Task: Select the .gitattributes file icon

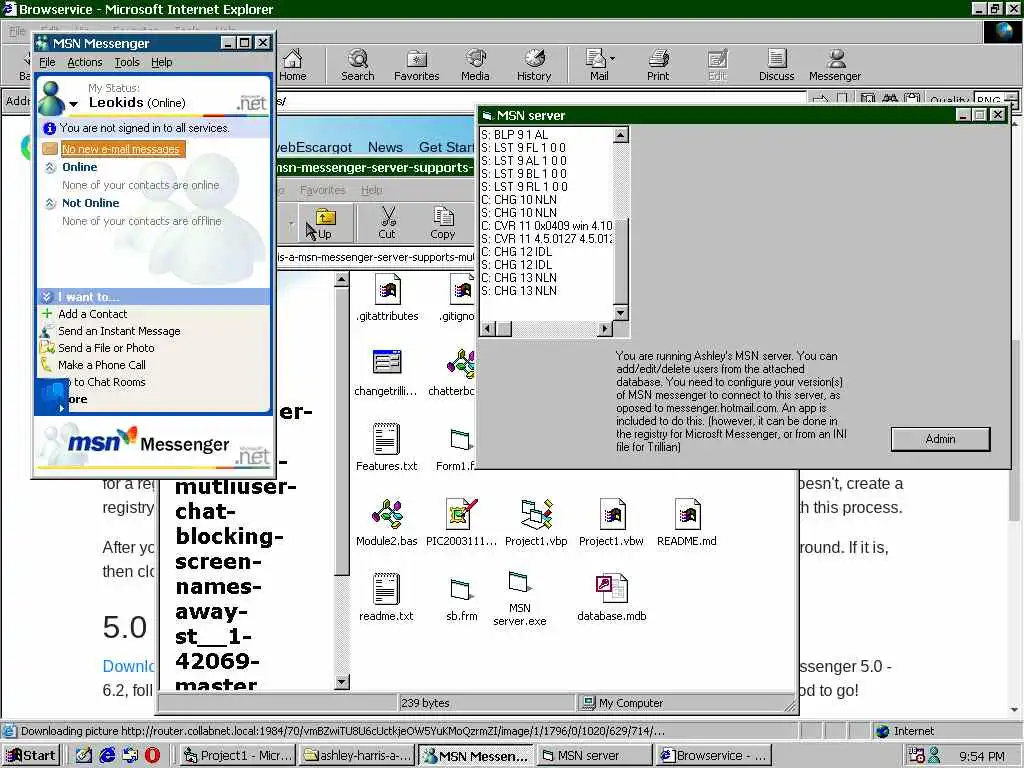Action: point(387,298)
